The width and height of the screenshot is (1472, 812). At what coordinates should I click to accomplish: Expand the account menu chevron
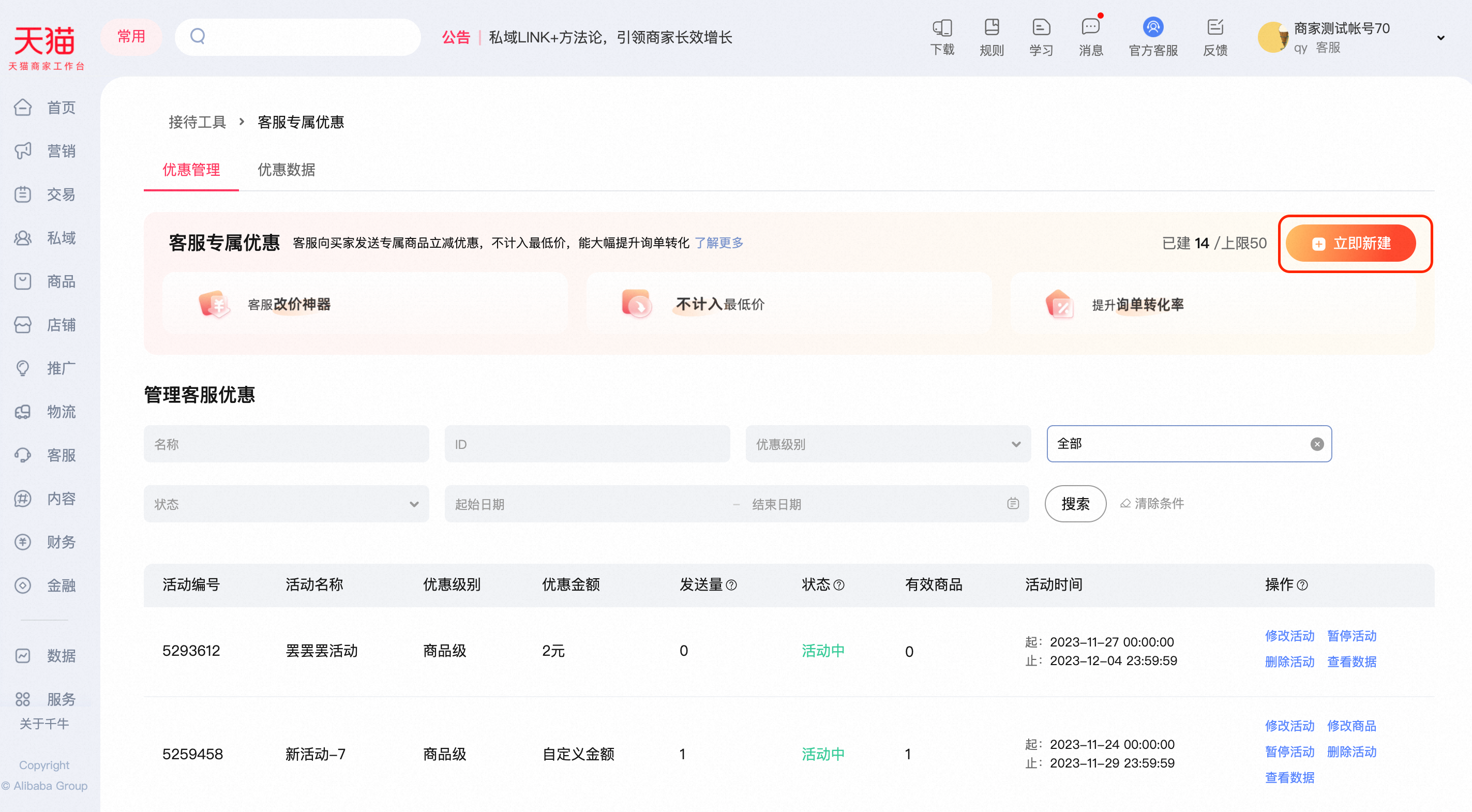tap(1440, 38)
